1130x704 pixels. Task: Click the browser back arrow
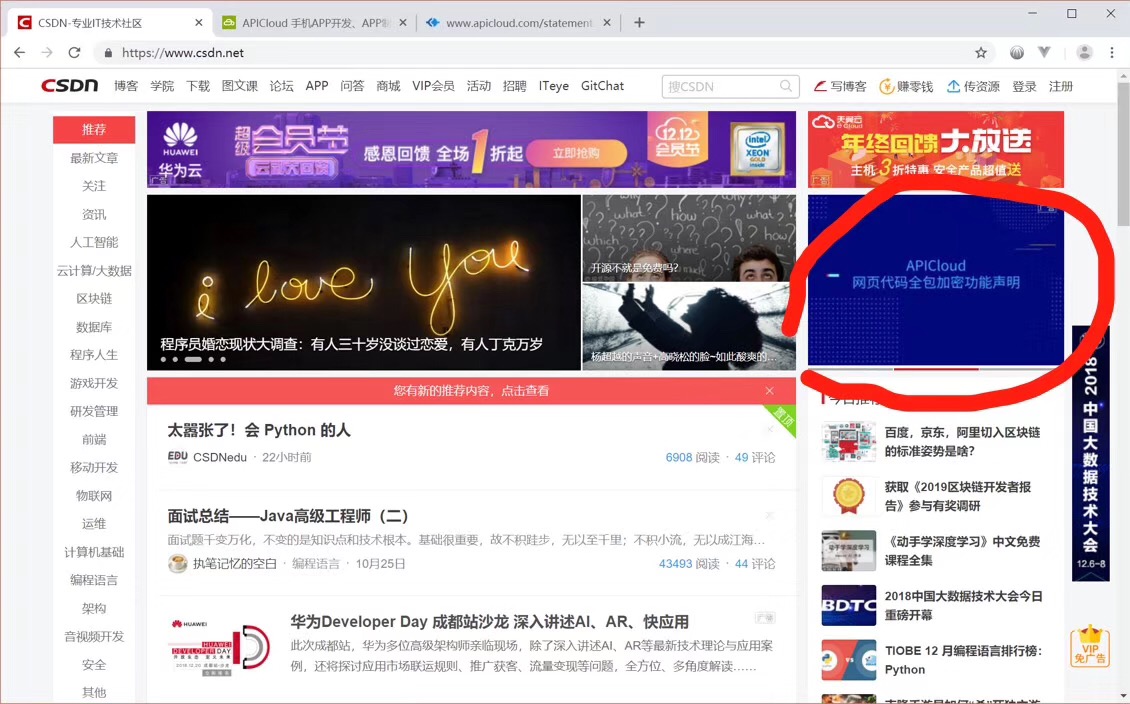coord(19,53)
